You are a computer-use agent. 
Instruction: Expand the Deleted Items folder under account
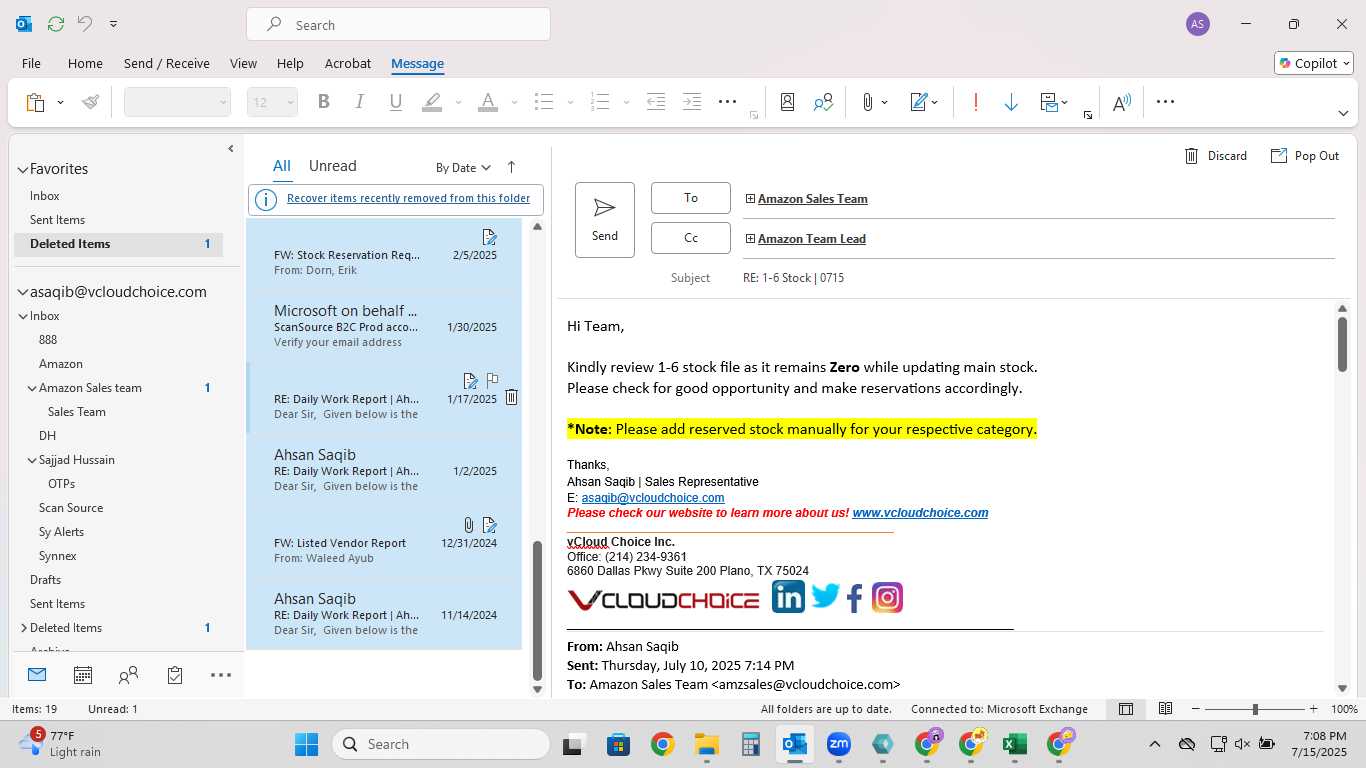(x=23, y=628)
